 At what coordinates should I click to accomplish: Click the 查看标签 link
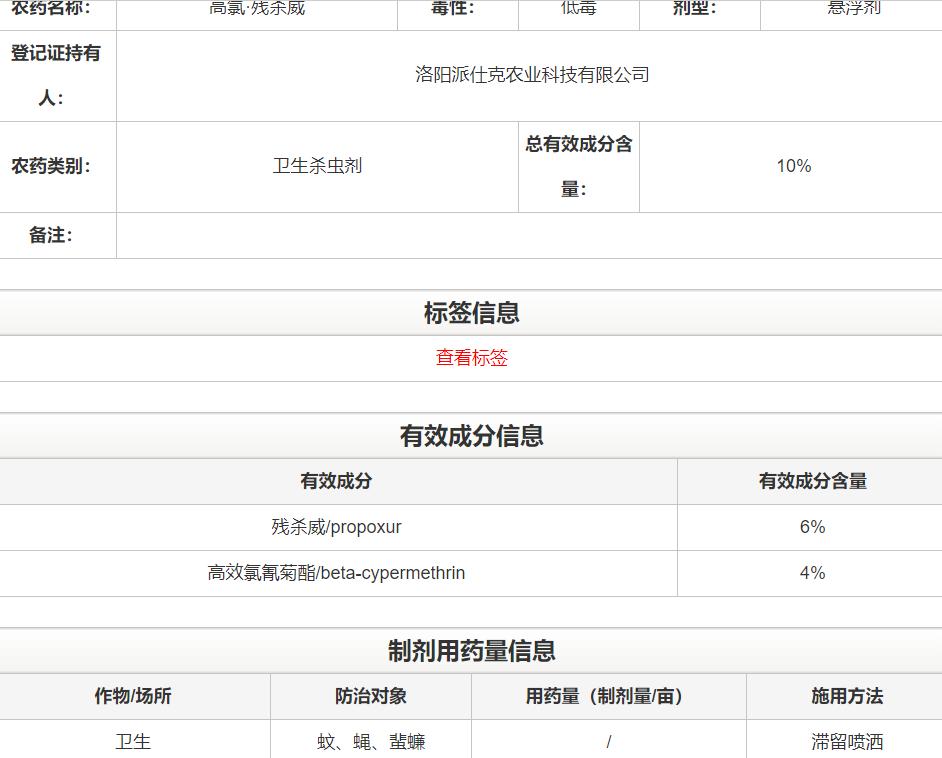coord(470,357)
